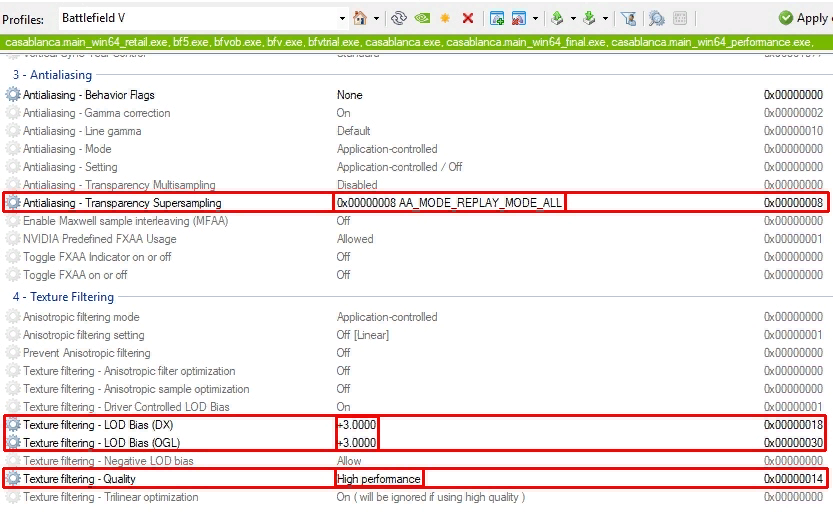This screenshot has height=512, width=833.
Task: Select Antialiasing - Transparency Supersampling row label
Action: tap(122, 203)
